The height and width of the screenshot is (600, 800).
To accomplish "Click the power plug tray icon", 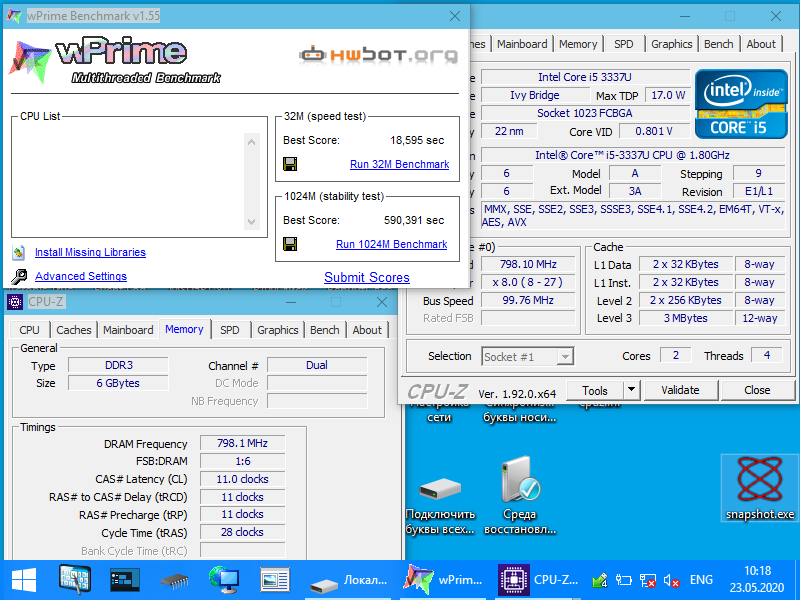I will (623, 580).
